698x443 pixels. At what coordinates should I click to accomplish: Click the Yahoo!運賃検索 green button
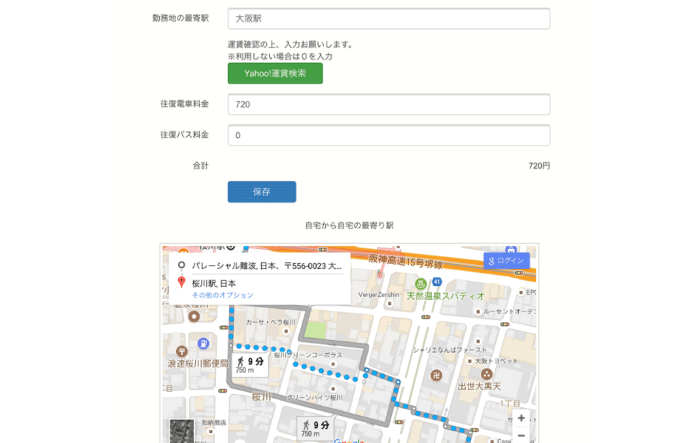coord(275,74)
